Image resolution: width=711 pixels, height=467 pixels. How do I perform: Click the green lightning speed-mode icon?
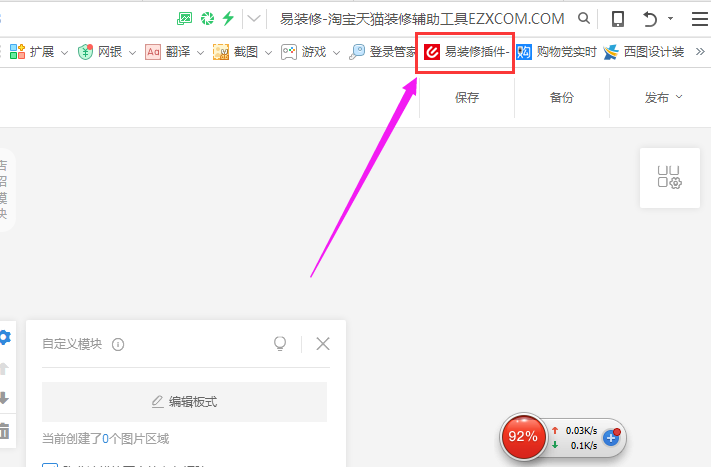(228, 18)
